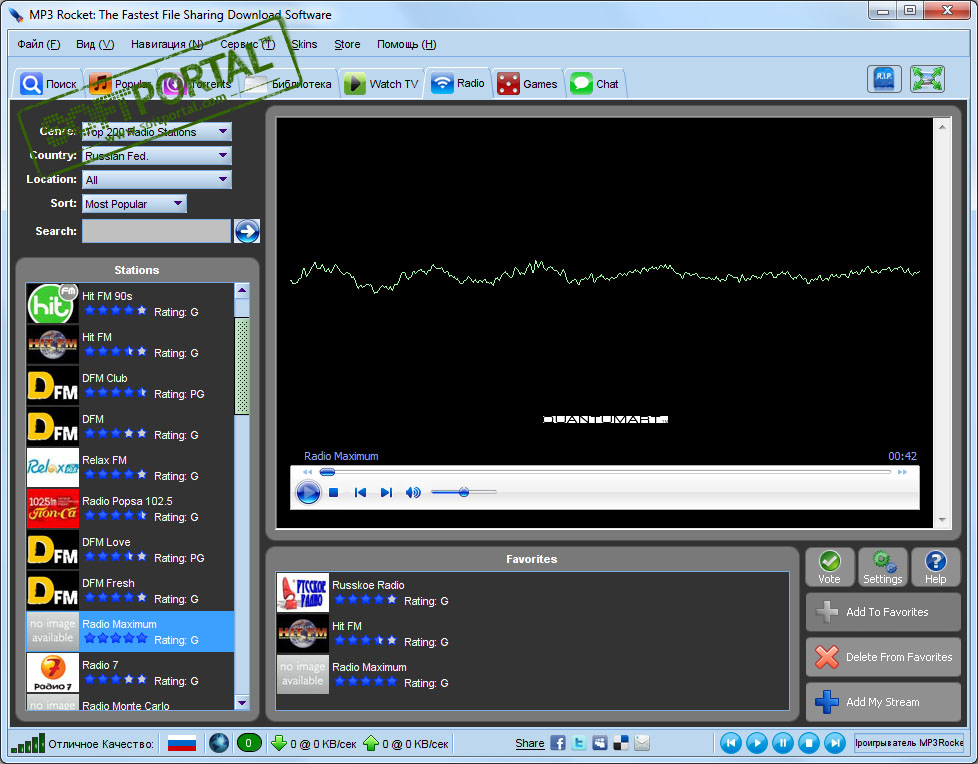Click the Share link
This screenshot has height=764, width=978.
coord(530,743)
